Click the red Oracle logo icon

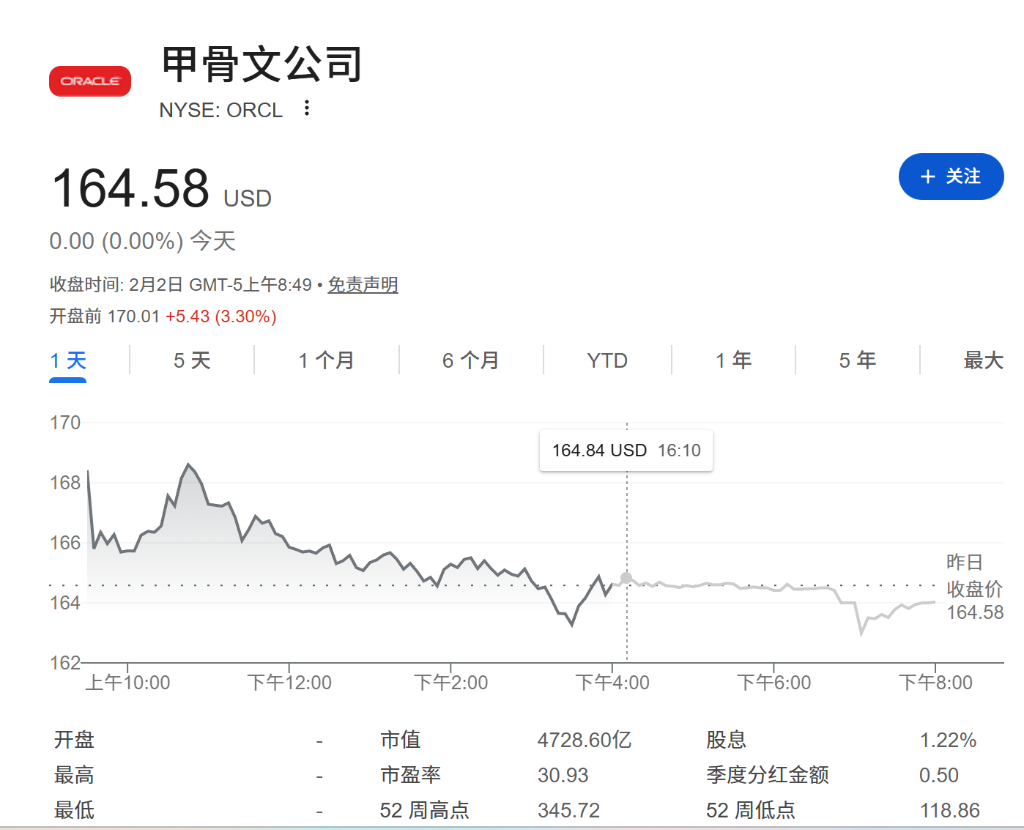pos(90,81)
